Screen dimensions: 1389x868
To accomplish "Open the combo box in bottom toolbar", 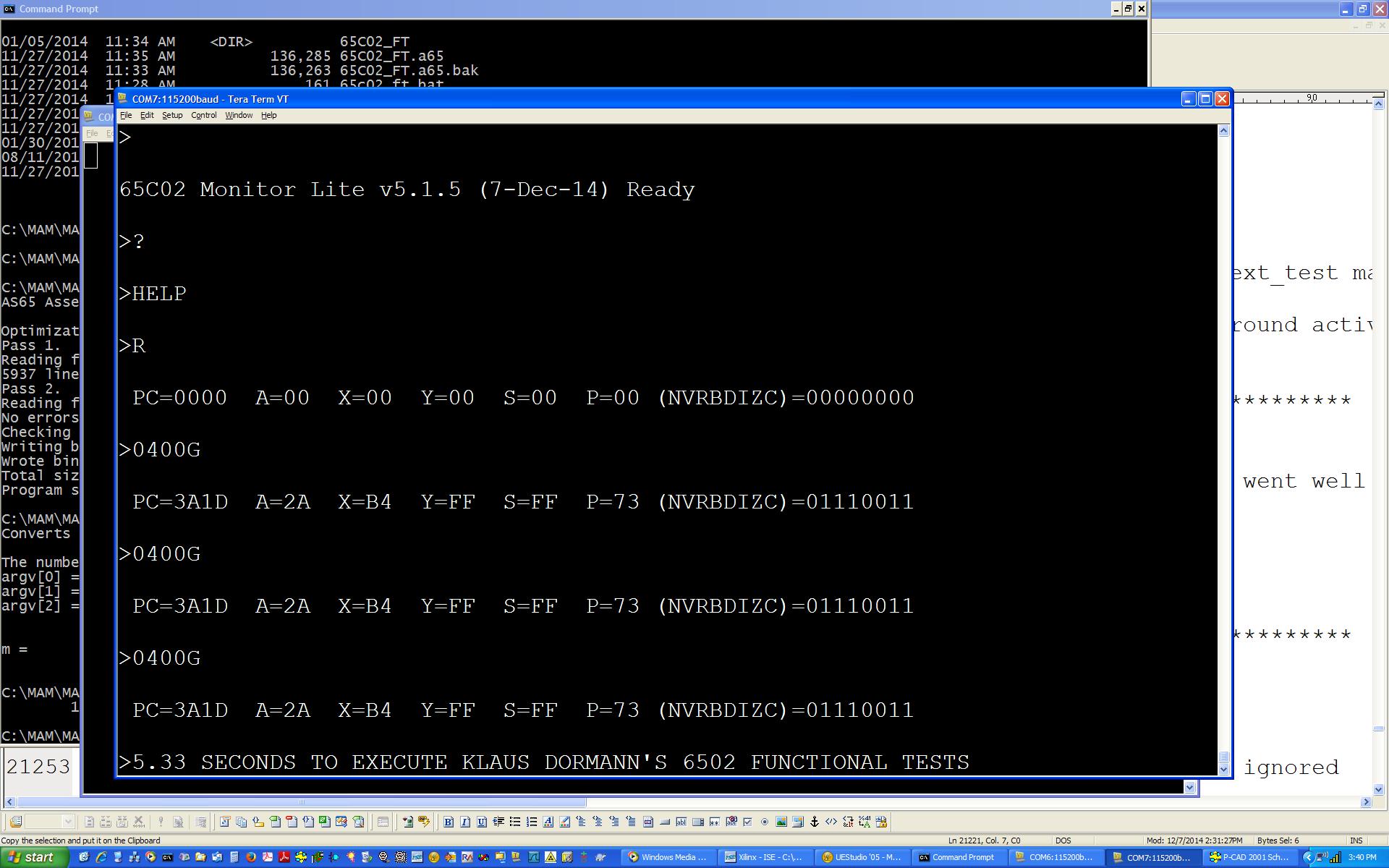I will click(x=68, y=822).
